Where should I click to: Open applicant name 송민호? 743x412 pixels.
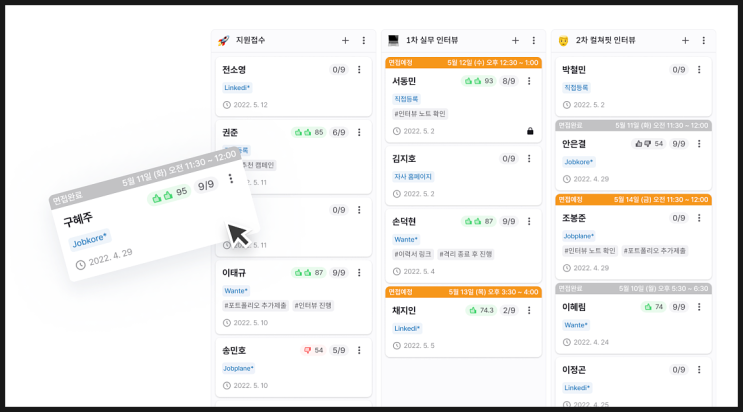234,350
